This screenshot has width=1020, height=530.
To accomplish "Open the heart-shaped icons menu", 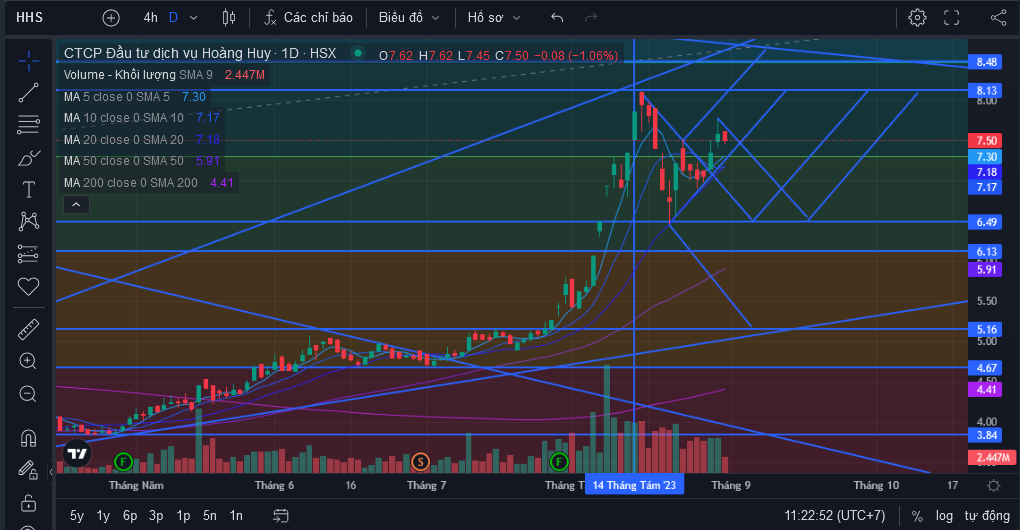I will [28, 286].
